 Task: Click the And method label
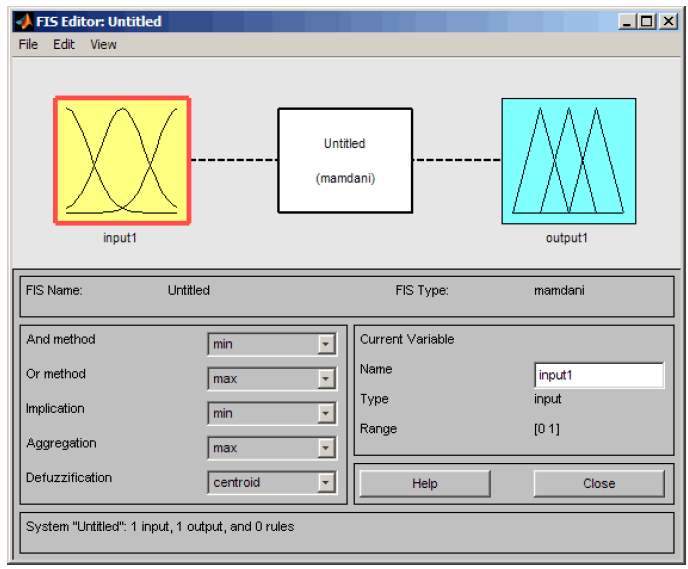click(61, 339)
